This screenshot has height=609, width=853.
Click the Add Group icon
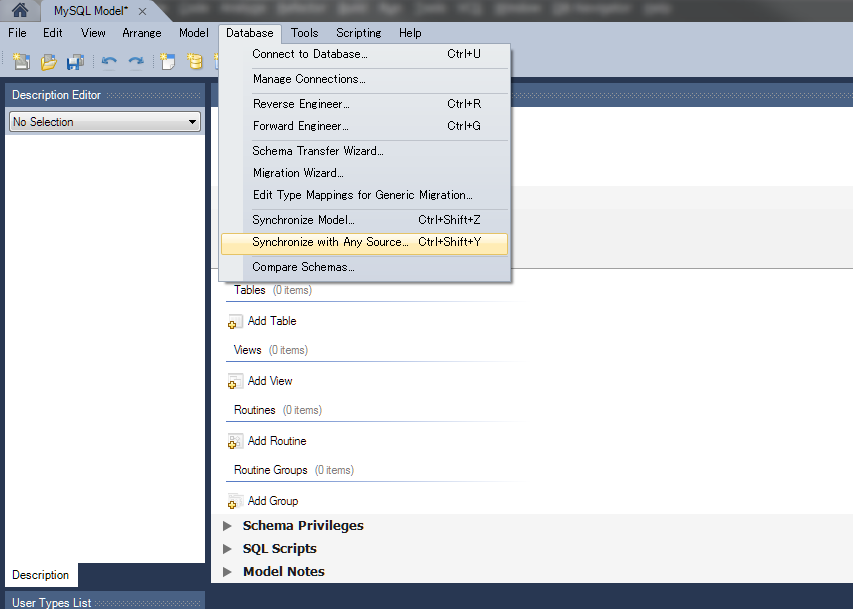point(234,501)
